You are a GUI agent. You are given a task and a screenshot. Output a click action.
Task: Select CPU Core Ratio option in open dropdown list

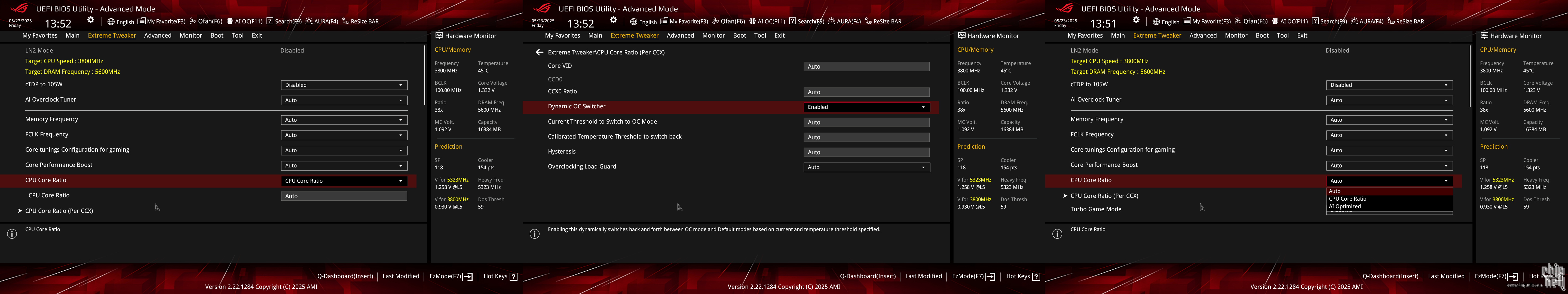click(1390, 199)
